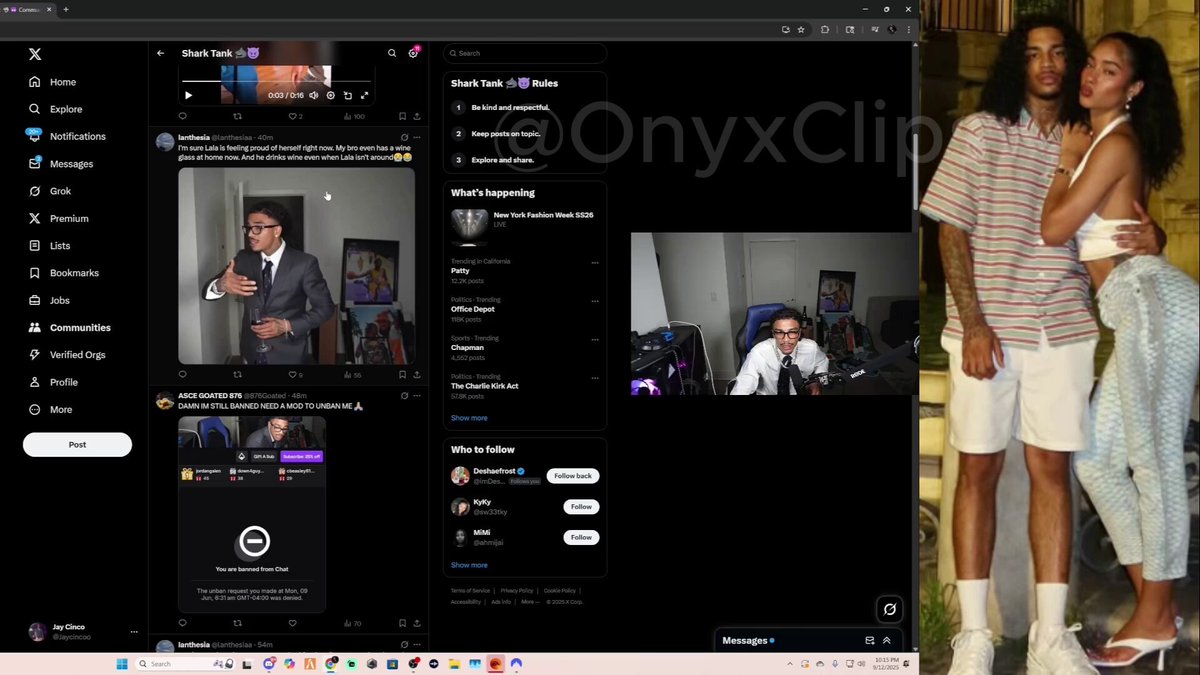Image resolution: width=1200 pixels, height=675 pixels.
Task: Follow MiMi account
Action: (581, 537)
